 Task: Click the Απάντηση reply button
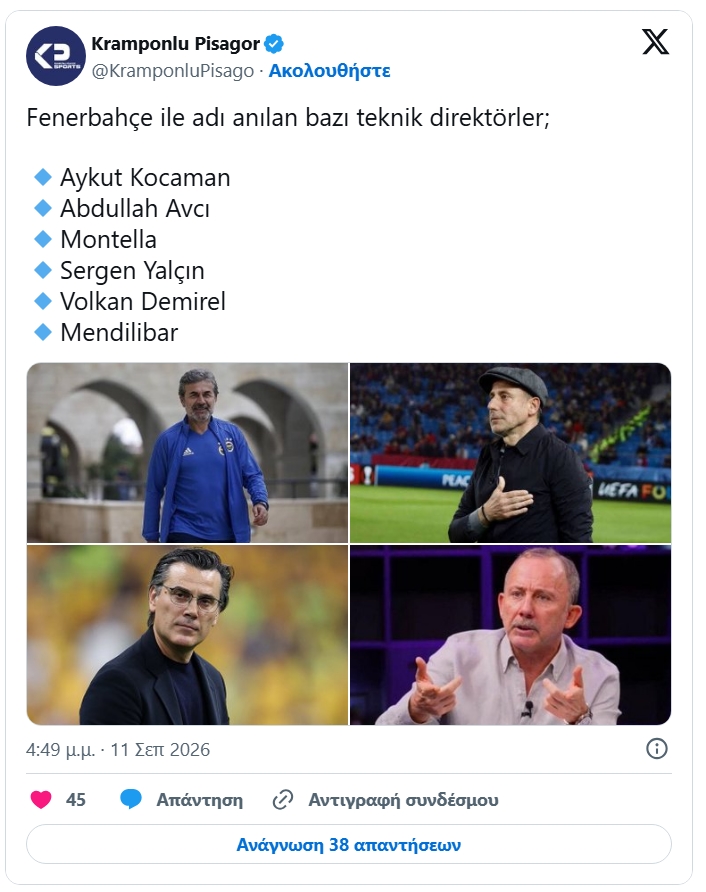tap(200, 800)
